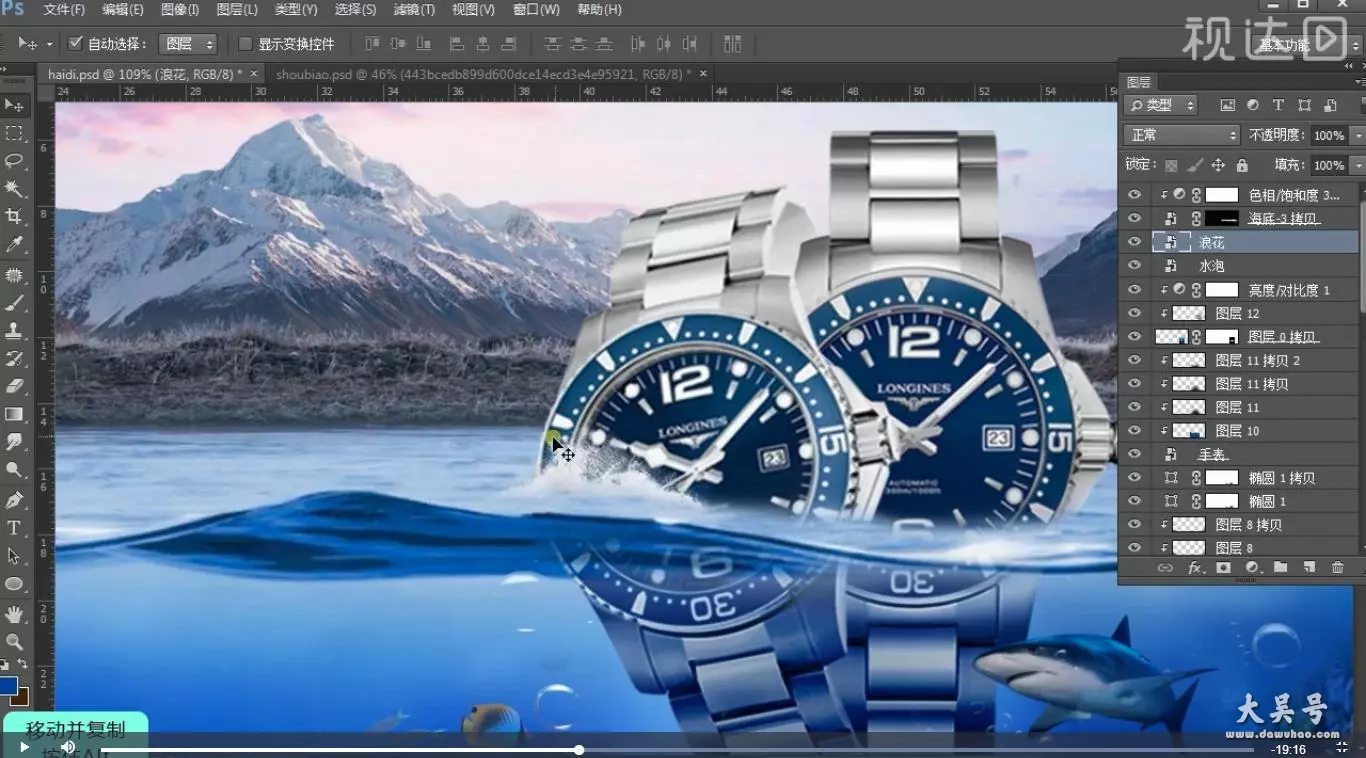Select the 图层 11 拷贝 2 layer

point(1240,360)
